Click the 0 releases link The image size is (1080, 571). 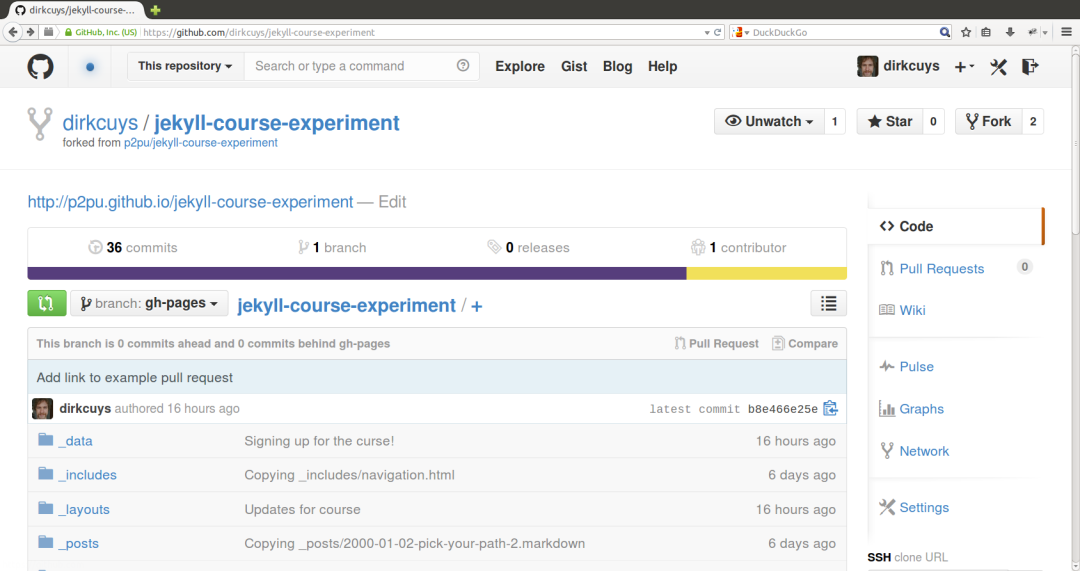pyautogui.click(x=528, y=247)
